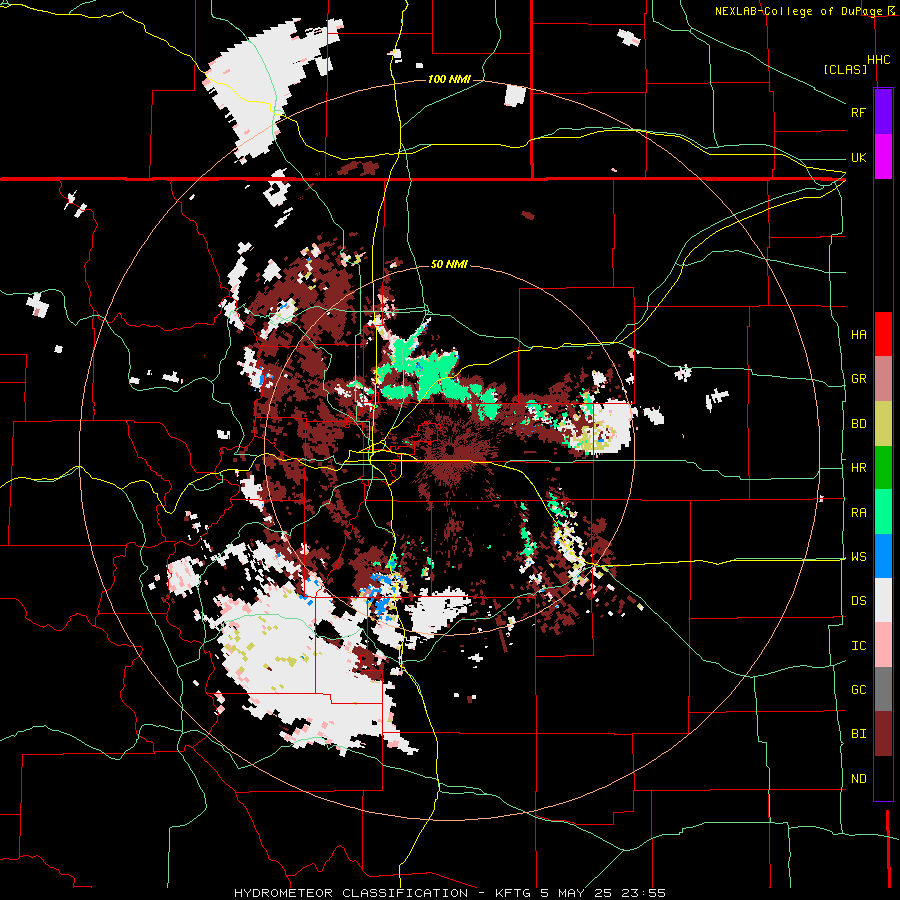Viewport: 900px width, 900px height.
Task: Click the RF legend label
Action: click(858, 112)
